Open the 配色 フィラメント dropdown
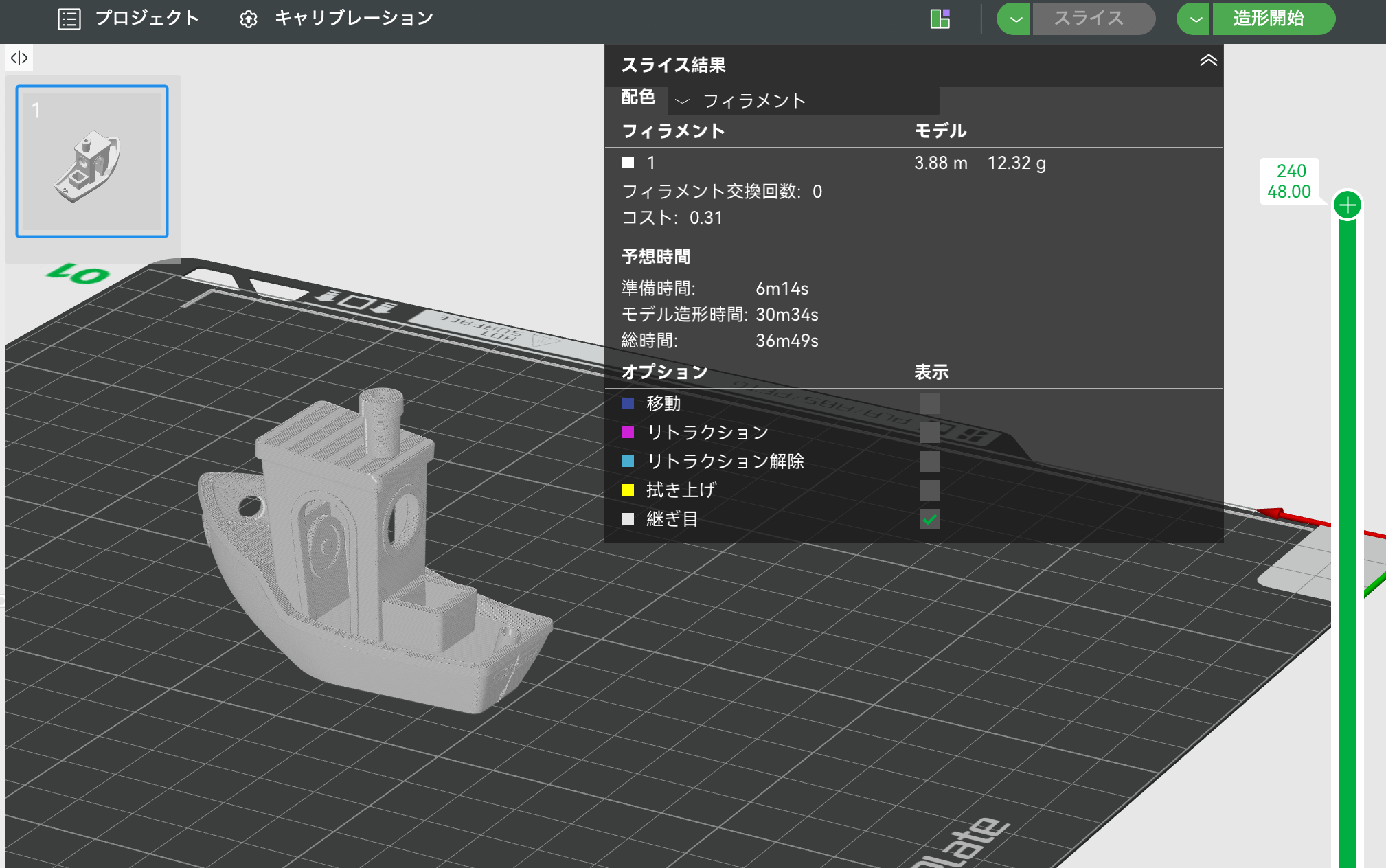Screen dimensions: 1386x868 (x=803, y=101)
